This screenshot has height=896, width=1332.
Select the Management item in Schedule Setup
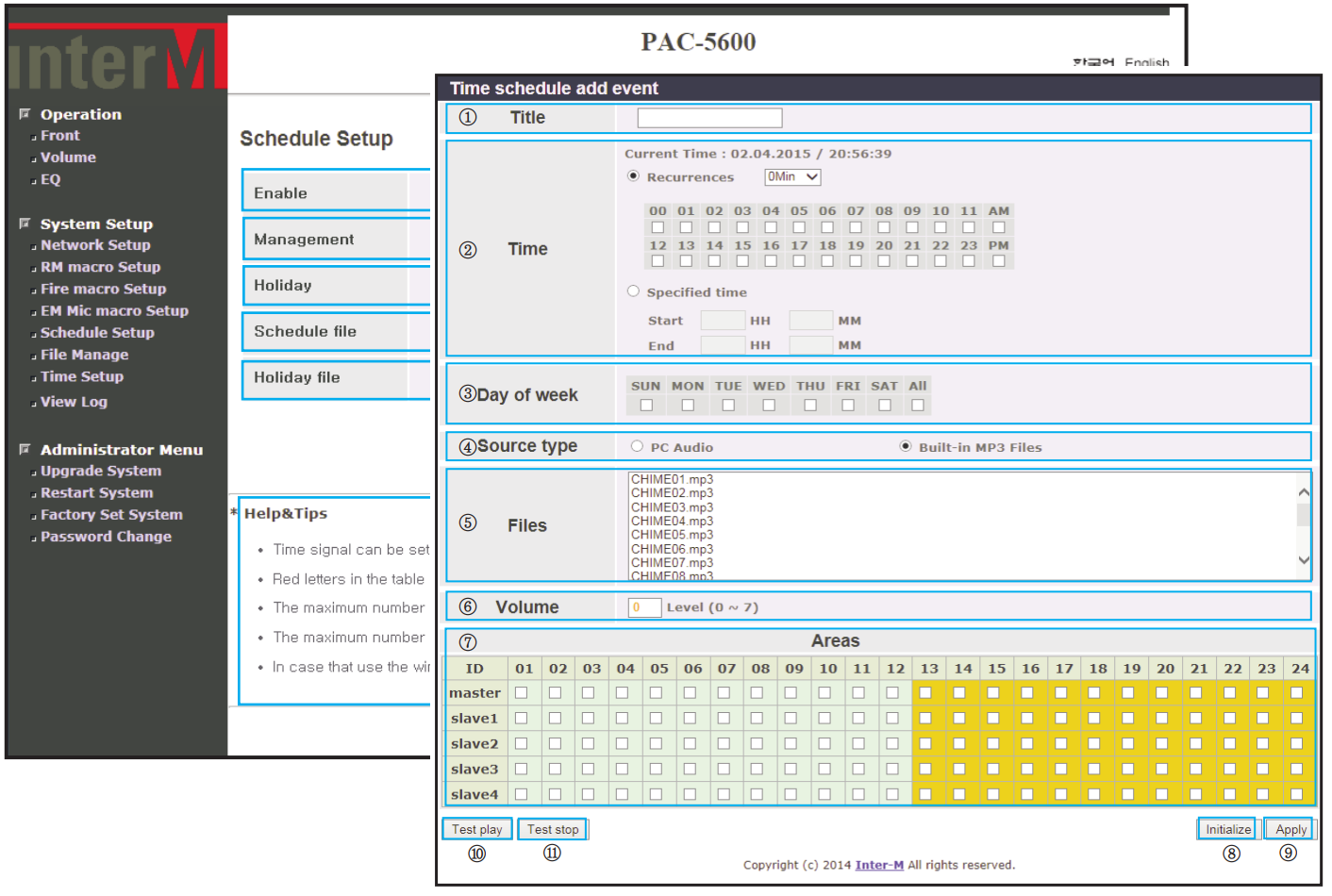click(x=336, y=240)
